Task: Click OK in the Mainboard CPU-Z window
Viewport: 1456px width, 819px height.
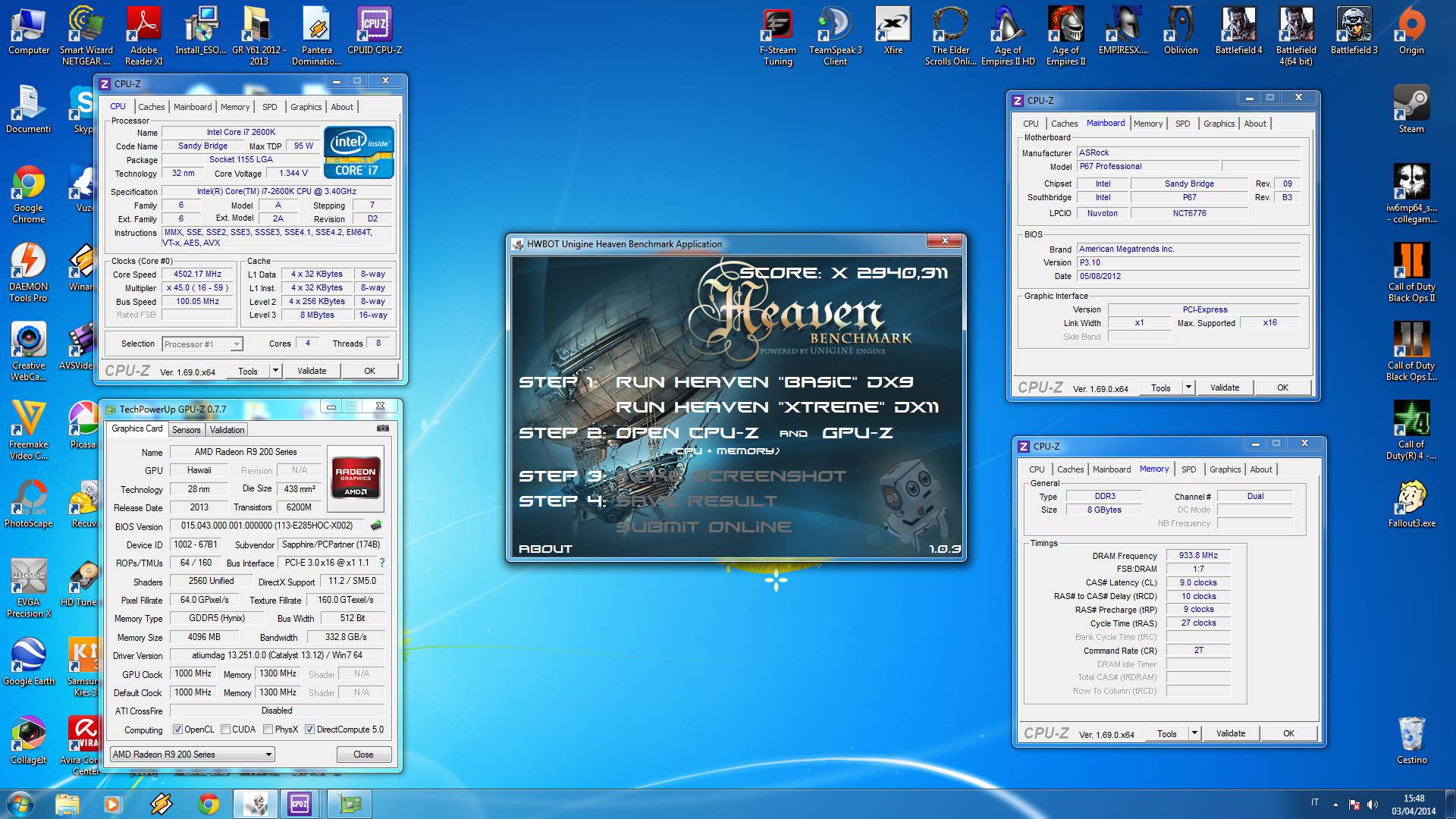Action: click(x=1282, y=388)
